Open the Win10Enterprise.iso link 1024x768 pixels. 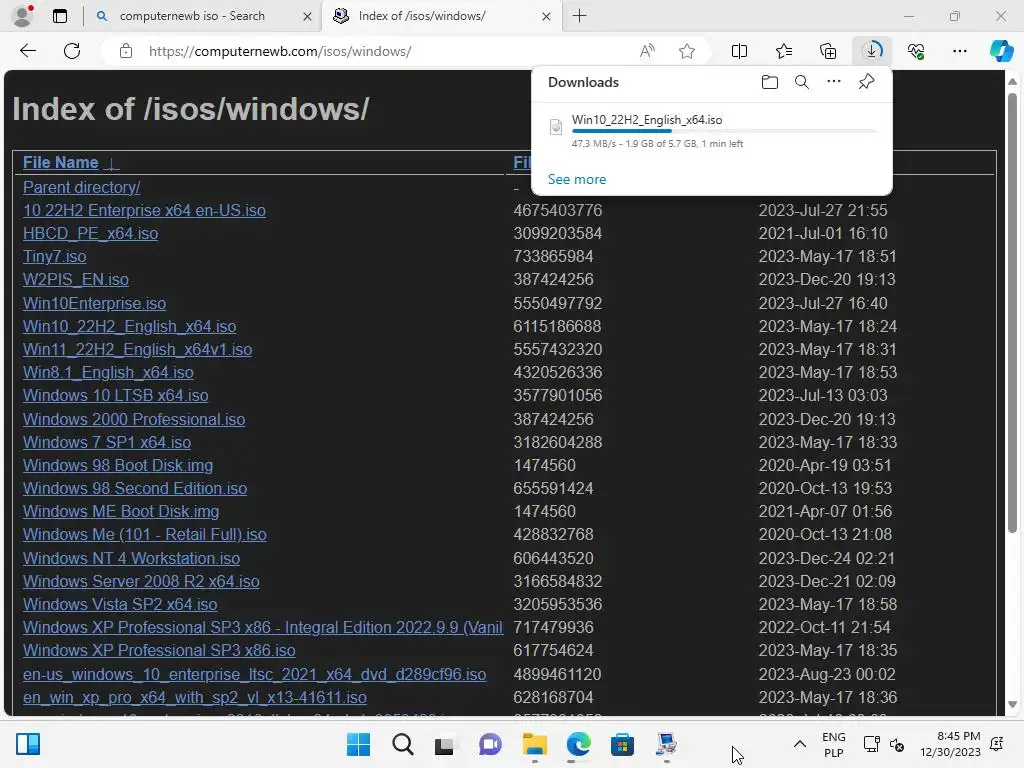click(x=94, y=303)
